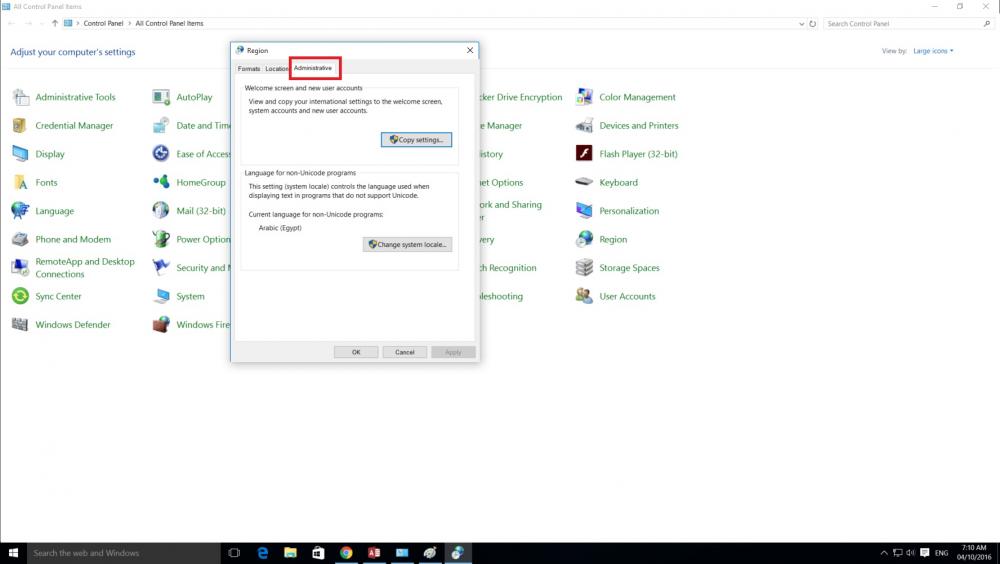The image size is (1000, 564).
Task: Select the Administrative tab
Action: (313, 68)
